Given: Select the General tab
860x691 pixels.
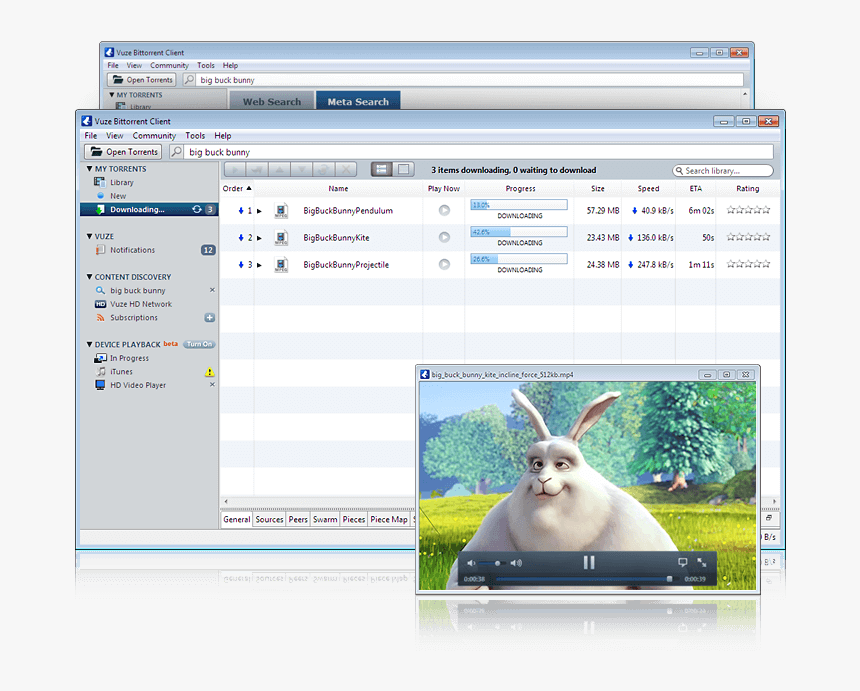Looking at the screenshot, I should coord(237,519).
